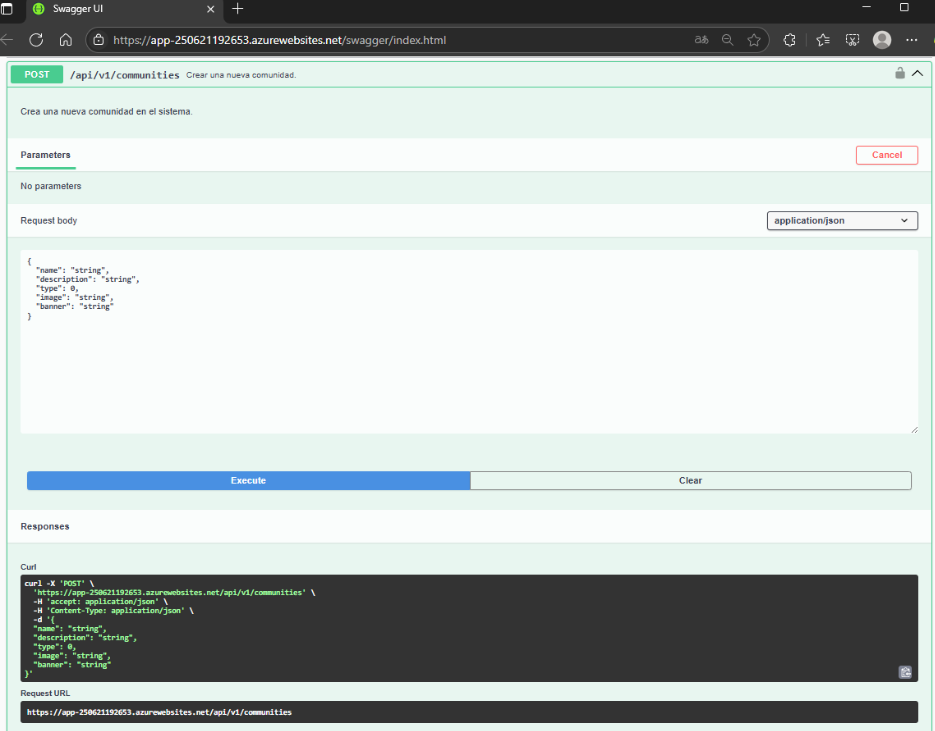Open the browser extensions icon

pyautogui.click(x=790, y=40)
